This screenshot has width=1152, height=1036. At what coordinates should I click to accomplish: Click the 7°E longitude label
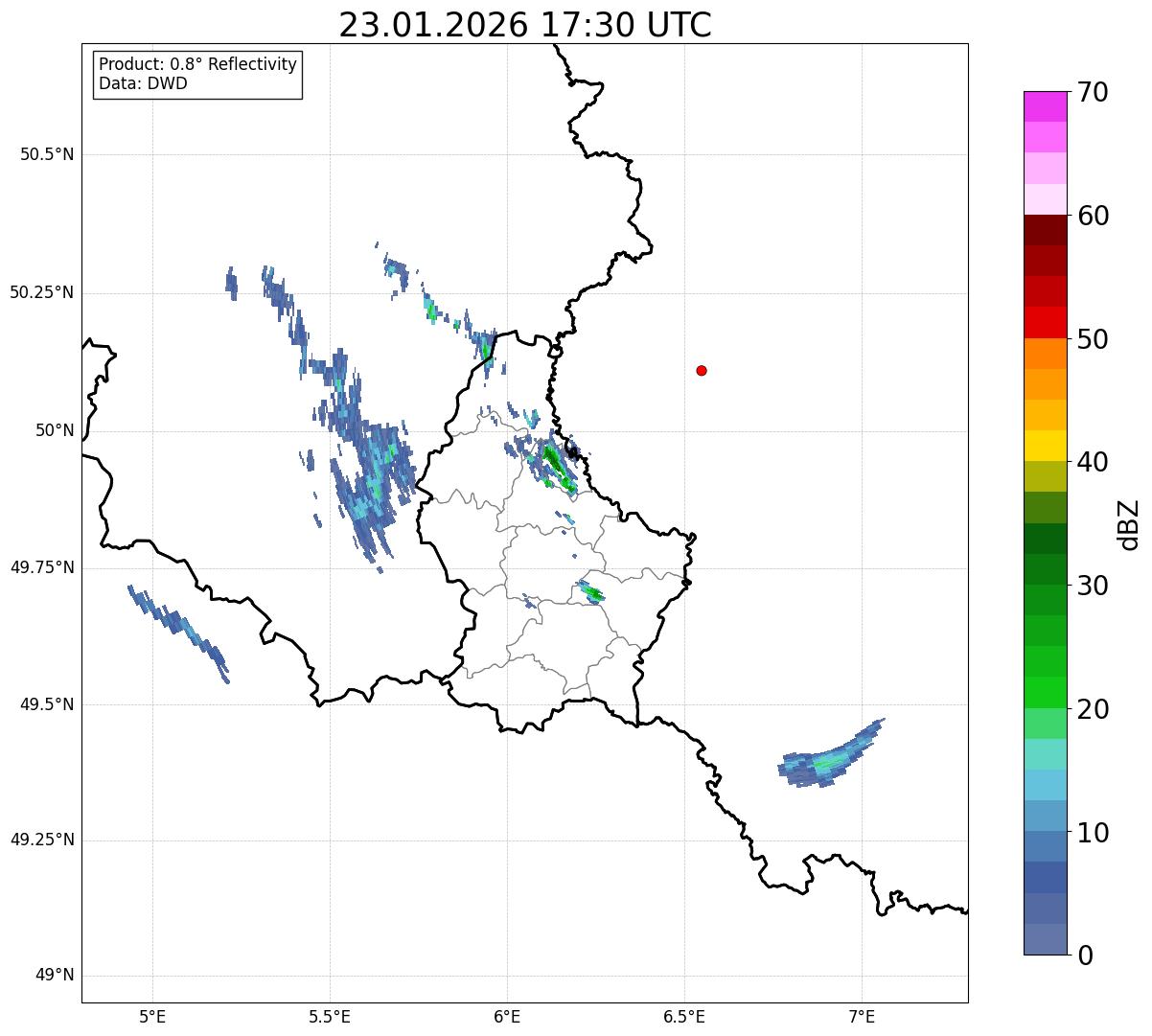pyautogui.click(x=862, y=1018)
